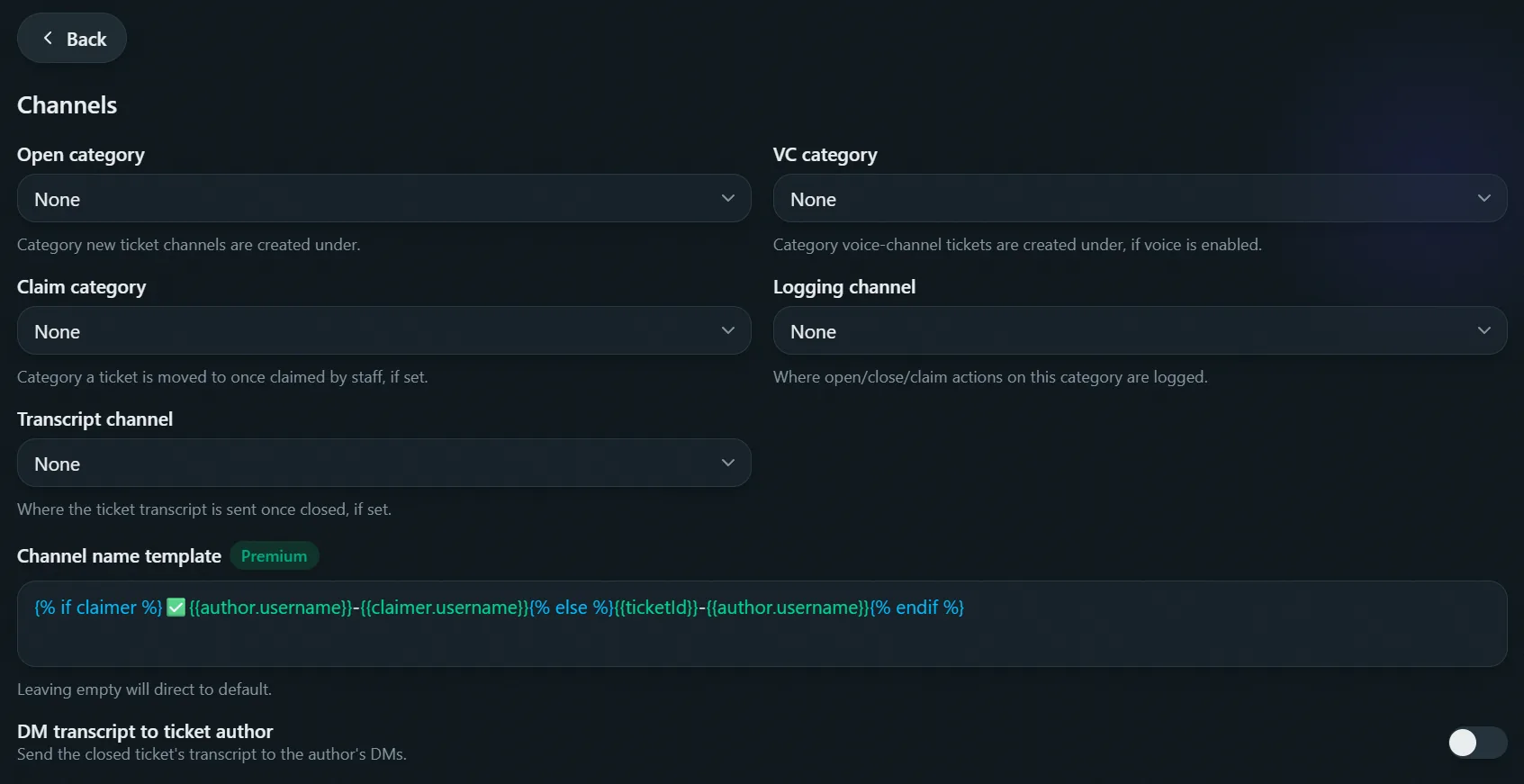Click the 'Channel name template' label
This screenshot has width=1524, height=784.
[119, 556]
